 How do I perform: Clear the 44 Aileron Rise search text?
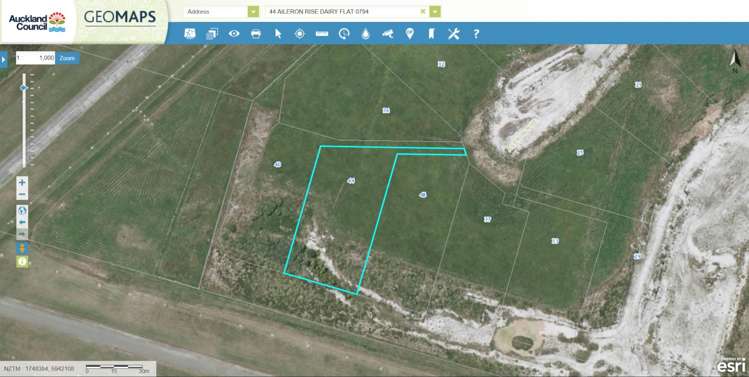tap(422, 11)
